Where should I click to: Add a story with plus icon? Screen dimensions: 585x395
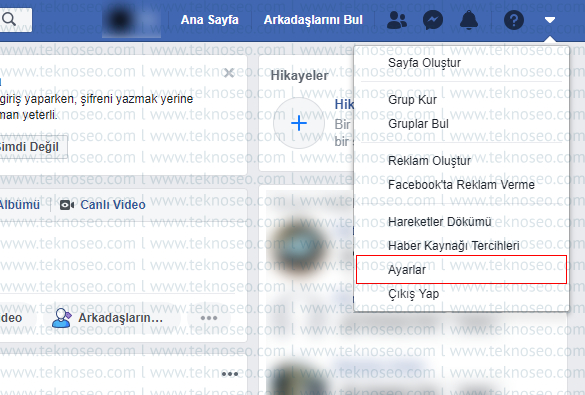(x=299, y=123)
